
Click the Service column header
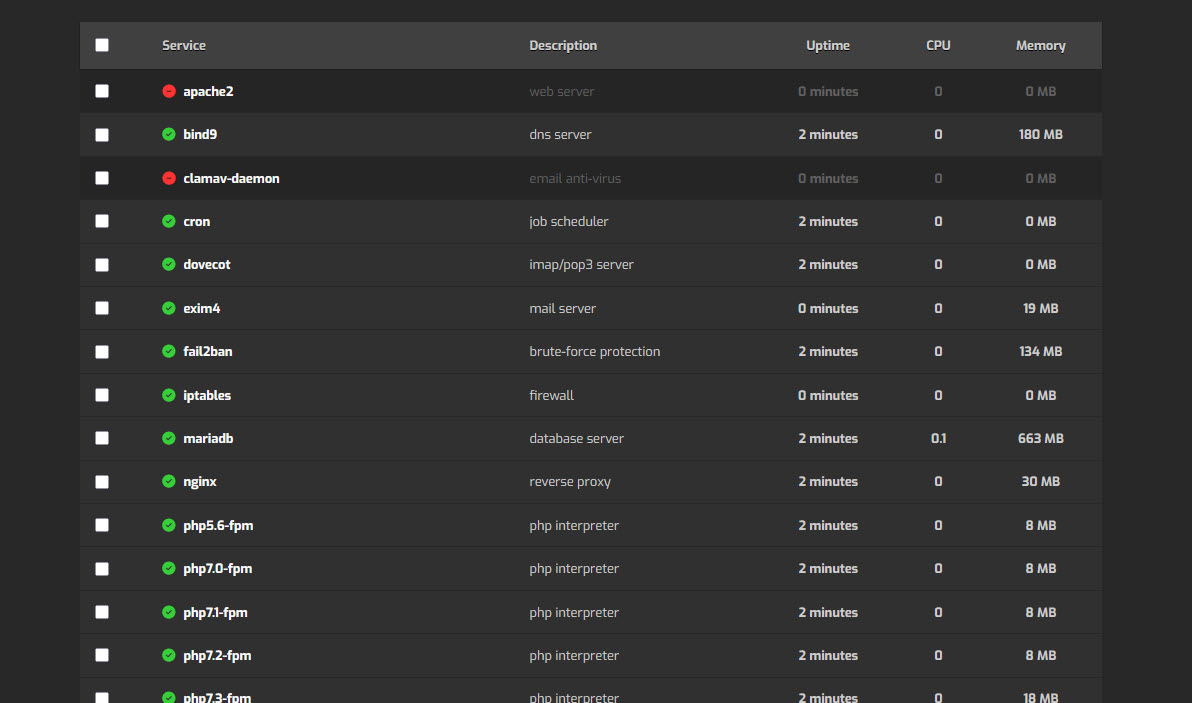coord(184,46)
